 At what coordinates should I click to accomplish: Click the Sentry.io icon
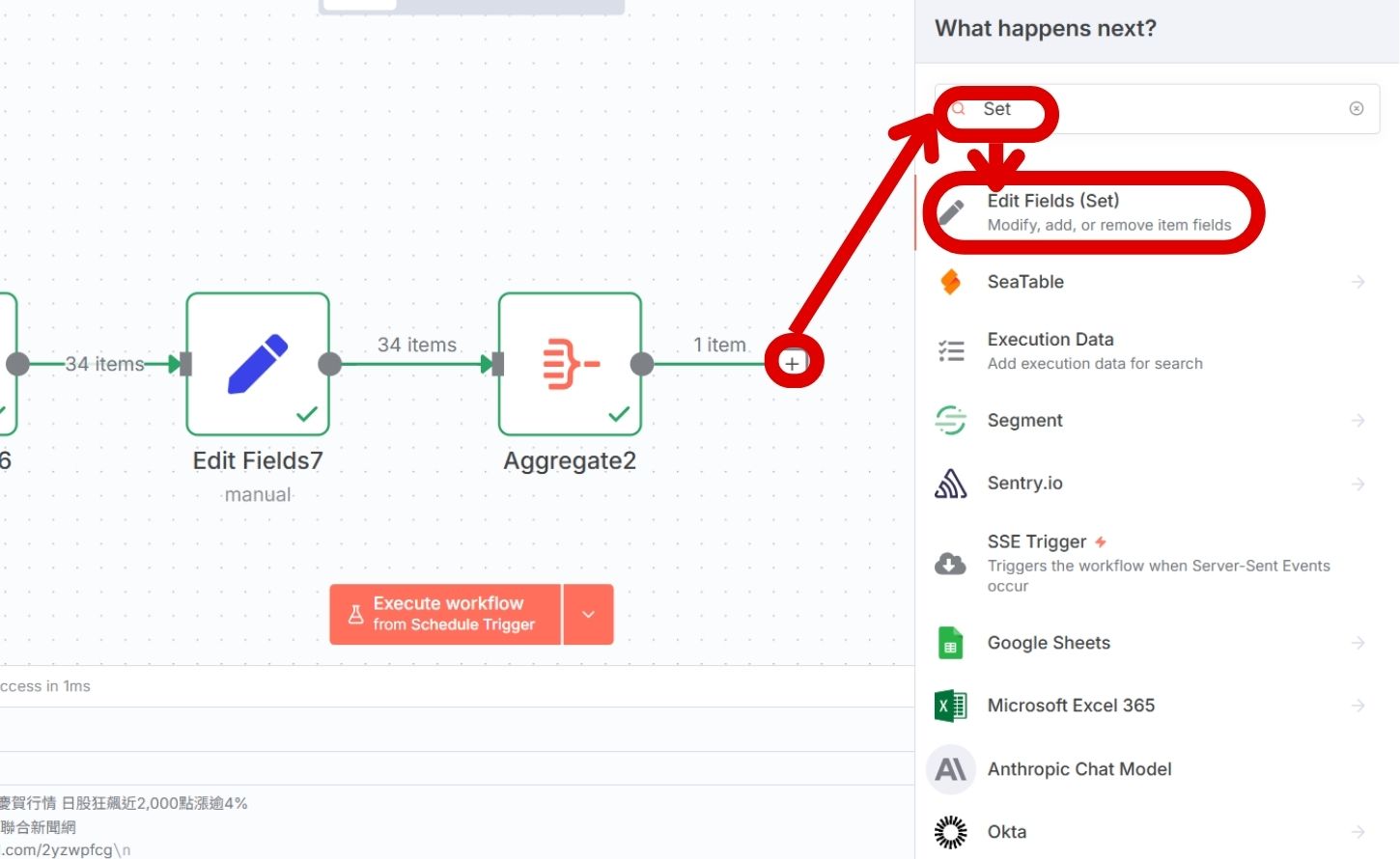click(950, 484)
